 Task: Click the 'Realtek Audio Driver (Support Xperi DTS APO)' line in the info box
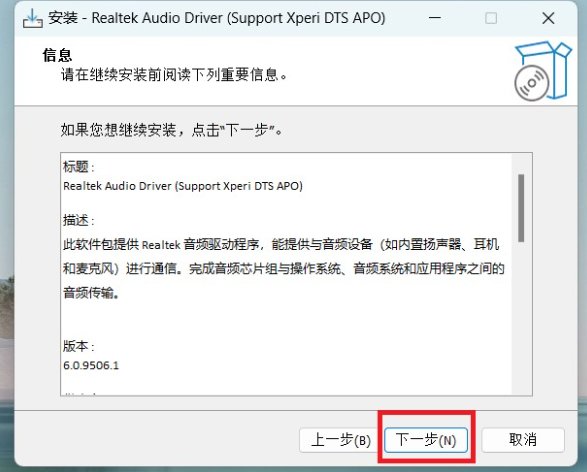pyautogui.click(x=183, y=186)
